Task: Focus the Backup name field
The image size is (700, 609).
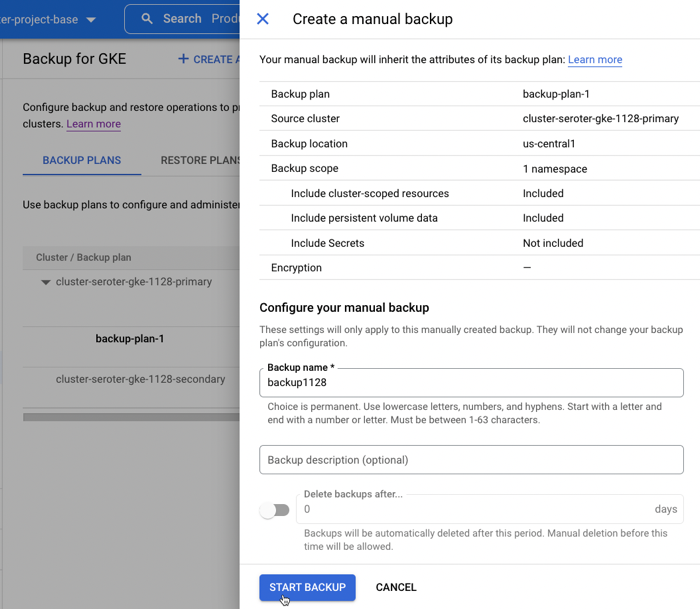Action: pyautogui.click(x=471, y=382)
